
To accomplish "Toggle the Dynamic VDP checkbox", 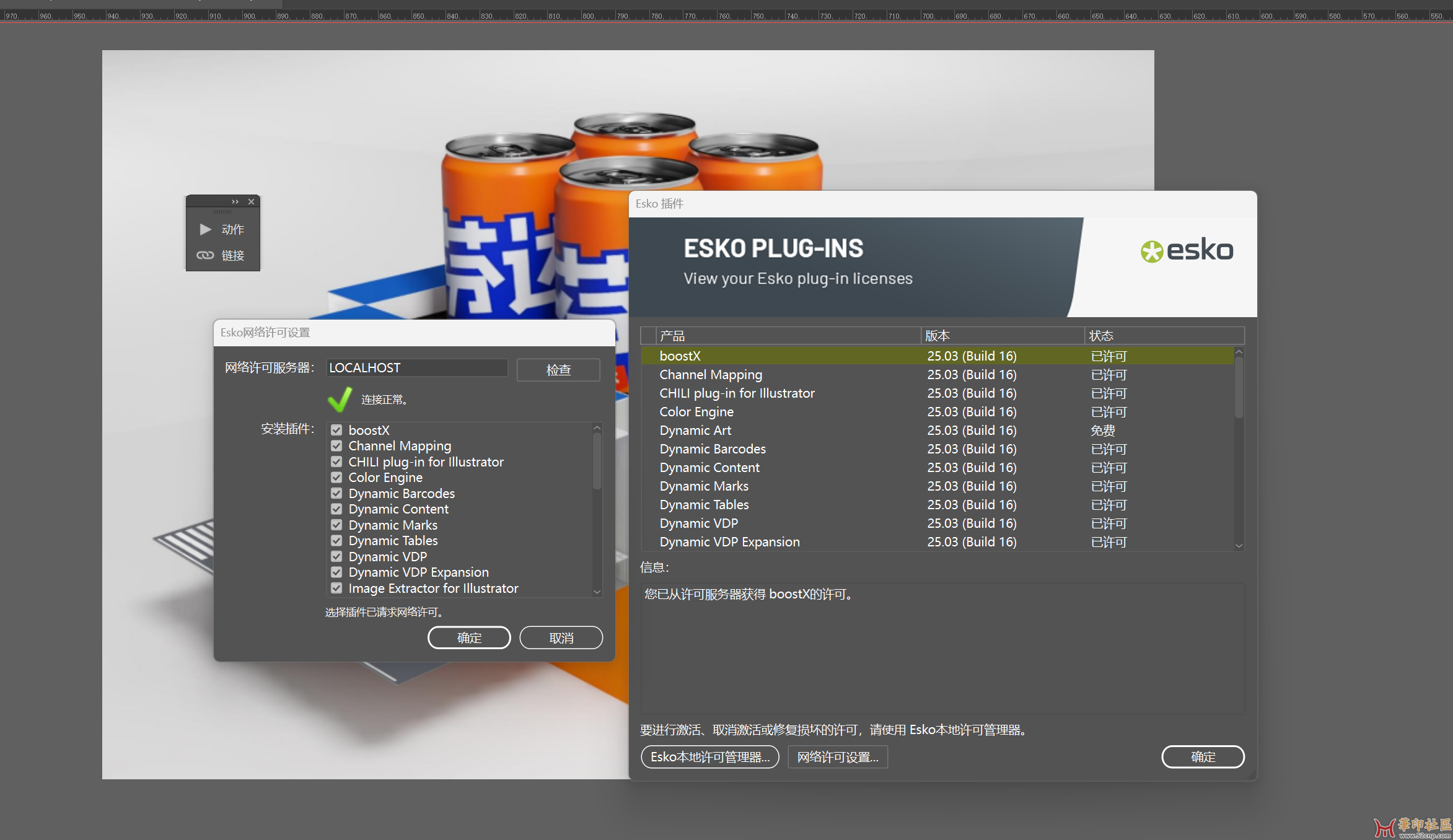I will (336, 556).
